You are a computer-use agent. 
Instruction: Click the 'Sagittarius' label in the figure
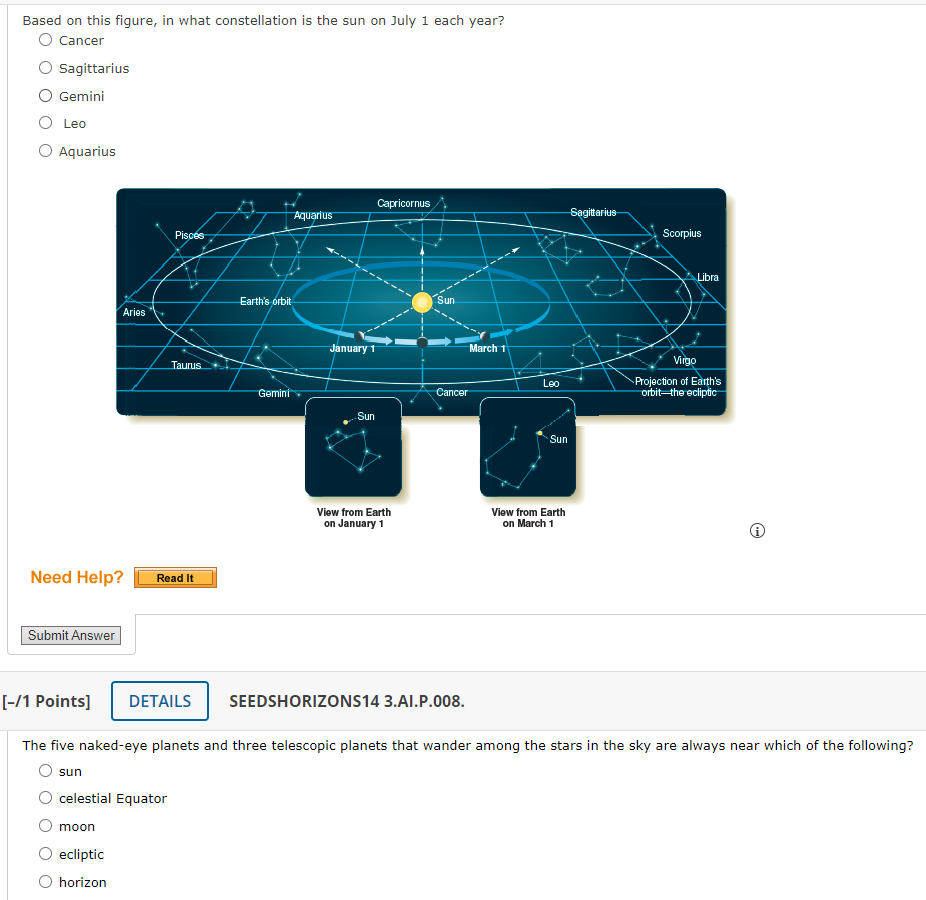click(593, 213)
